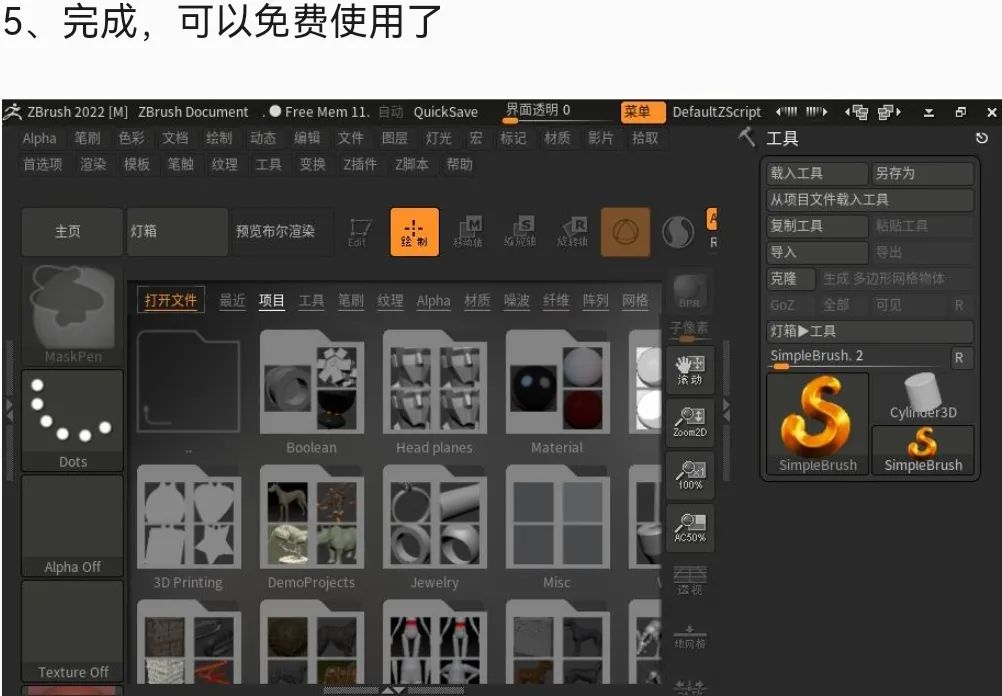
Task: Toggle the perspective (透视) grid icon
Action: click(690, 580)
